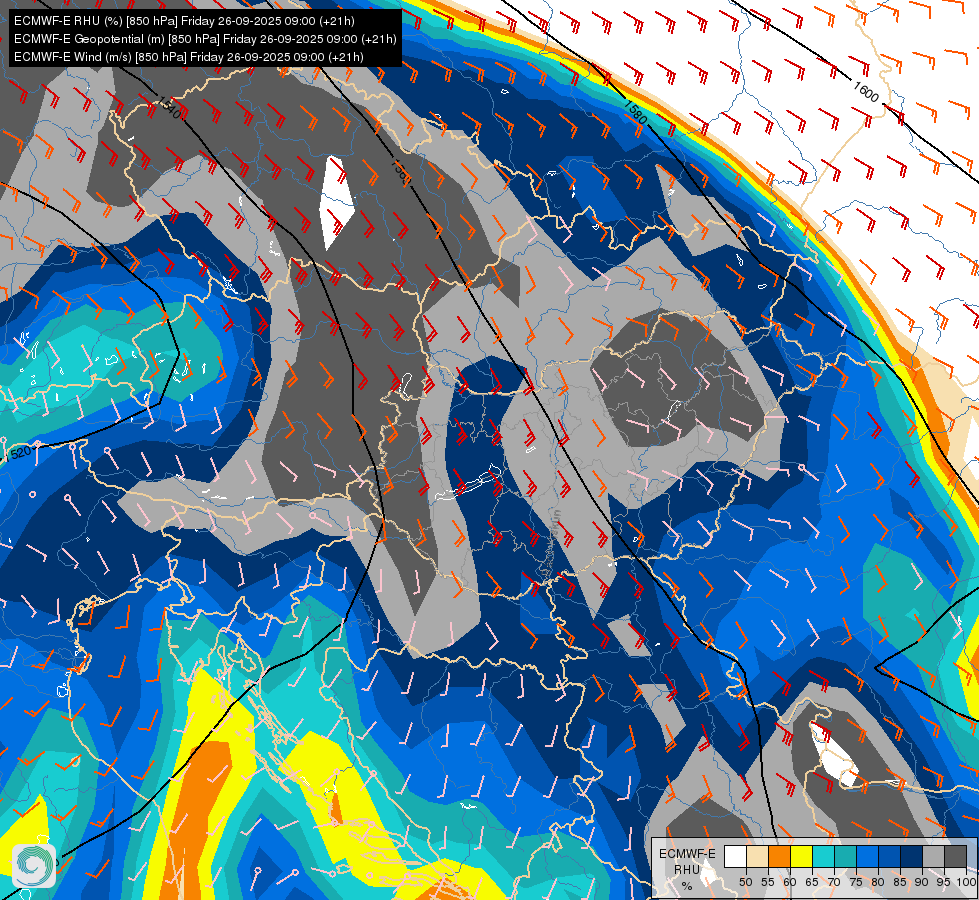Click the legend value label 90
Screen dimensions: 979x900
tap(922, 882)
